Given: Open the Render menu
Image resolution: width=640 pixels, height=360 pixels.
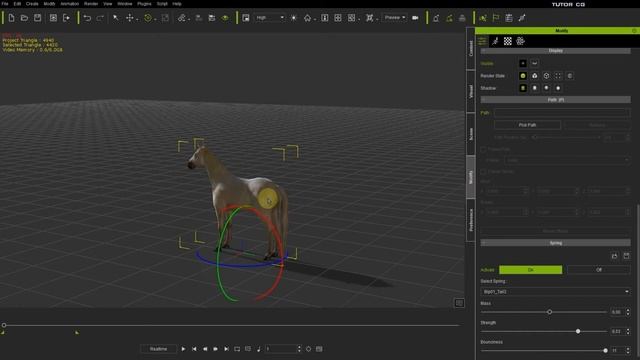Looking at the screenshot, I should point(91,4).
